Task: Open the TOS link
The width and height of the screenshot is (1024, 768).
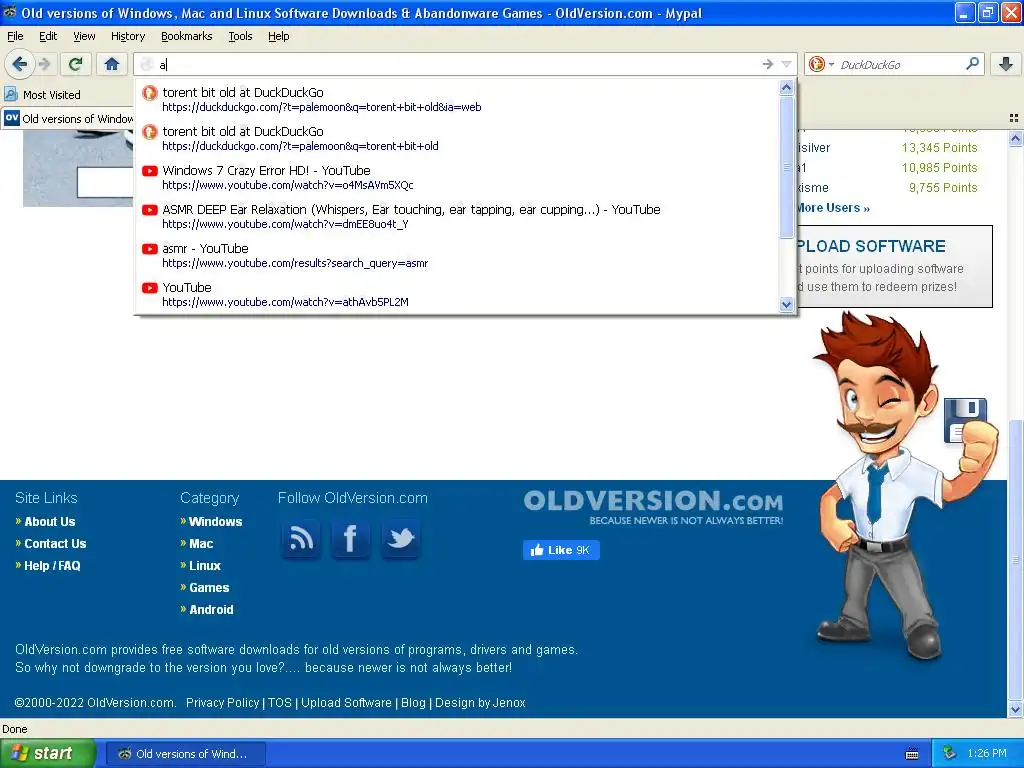Action: click(x=280, y=703)
